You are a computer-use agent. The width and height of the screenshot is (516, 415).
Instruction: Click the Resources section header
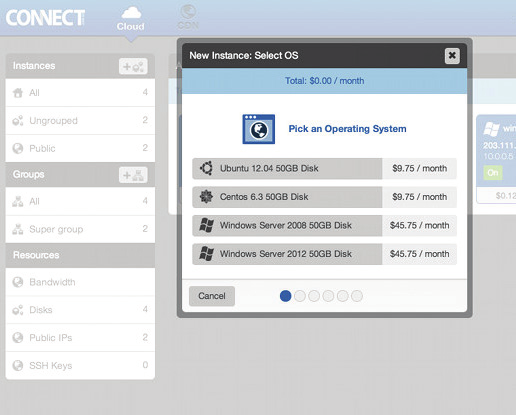pyautogui.click(x=80, y=255)
